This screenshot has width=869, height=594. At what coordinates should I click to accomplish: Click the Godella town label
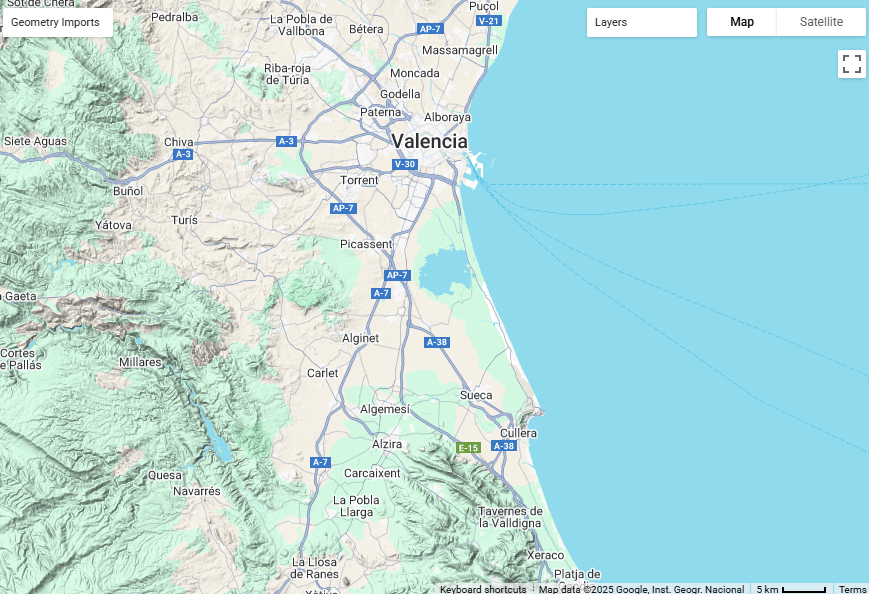point(400,94)
